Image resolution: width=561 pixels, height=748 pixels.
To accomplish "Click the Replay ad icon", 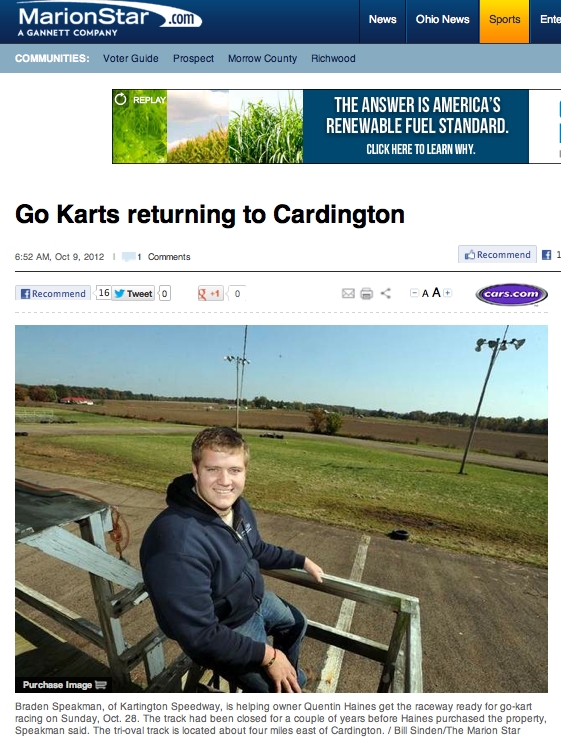I will [121, 99].
